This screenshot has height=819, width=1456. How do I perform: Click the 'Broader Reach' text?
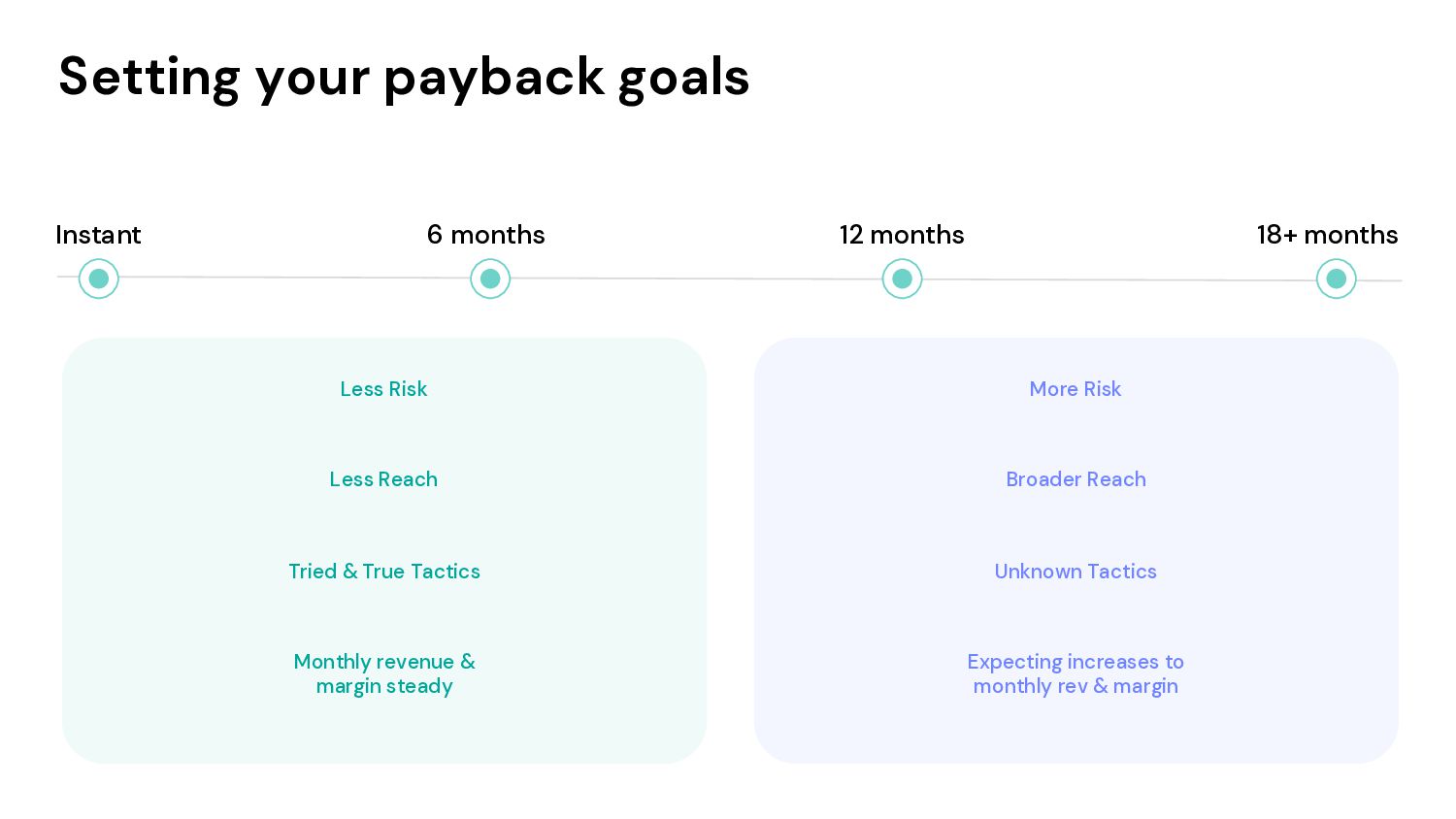click(x=1075, y=479)
